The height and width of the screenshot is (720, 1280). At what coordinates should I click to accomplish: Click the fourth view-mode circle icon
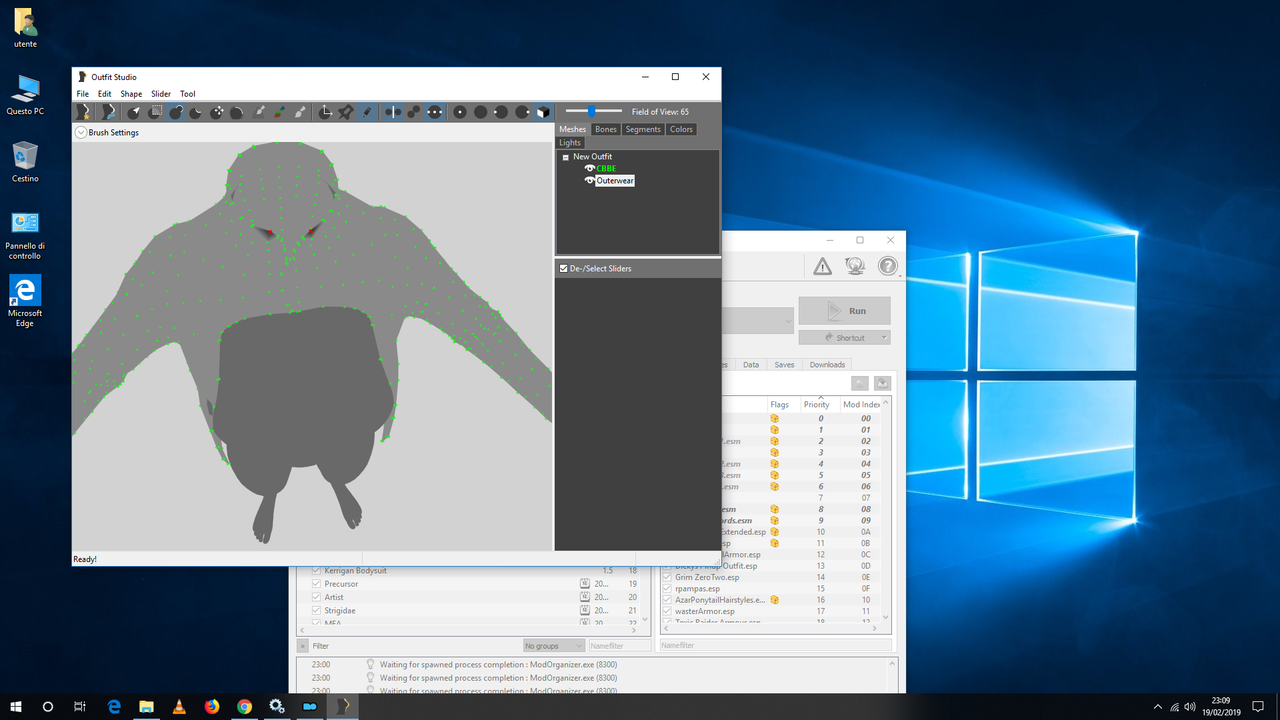pyautogui.click(x=522, y=112)
